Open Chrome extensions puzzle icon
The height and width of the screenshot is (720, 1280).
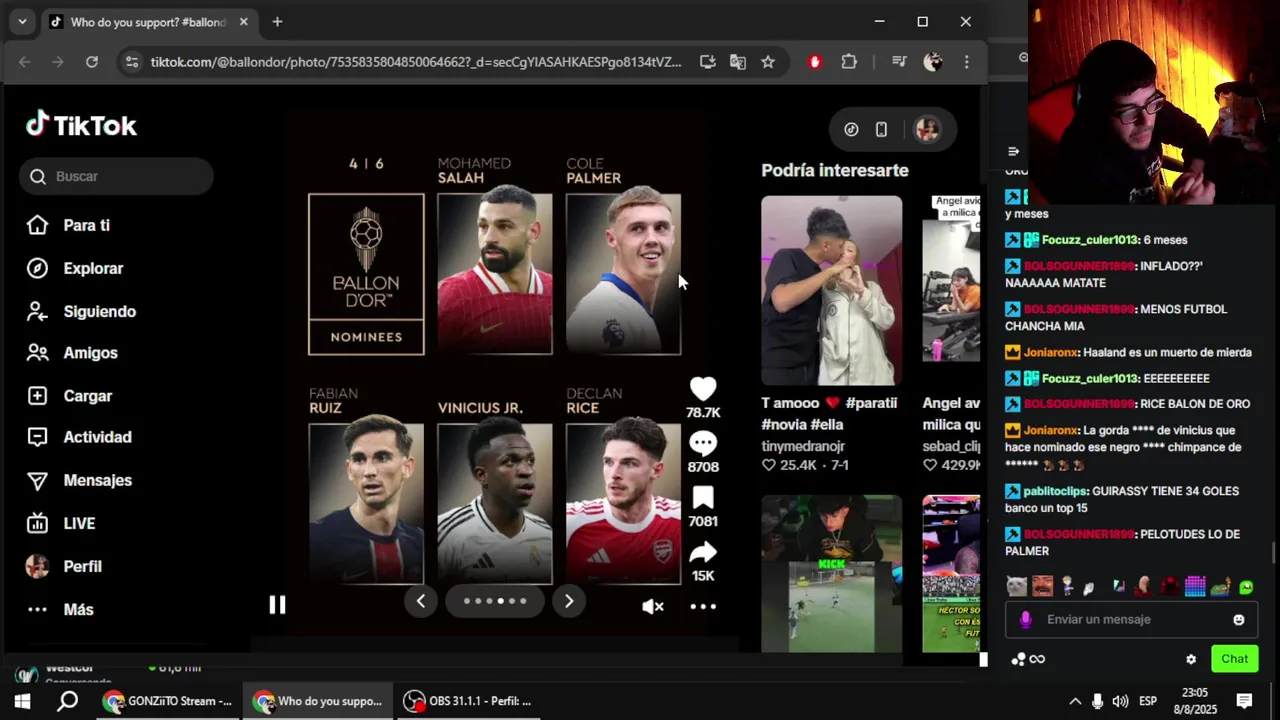[849, 62]
